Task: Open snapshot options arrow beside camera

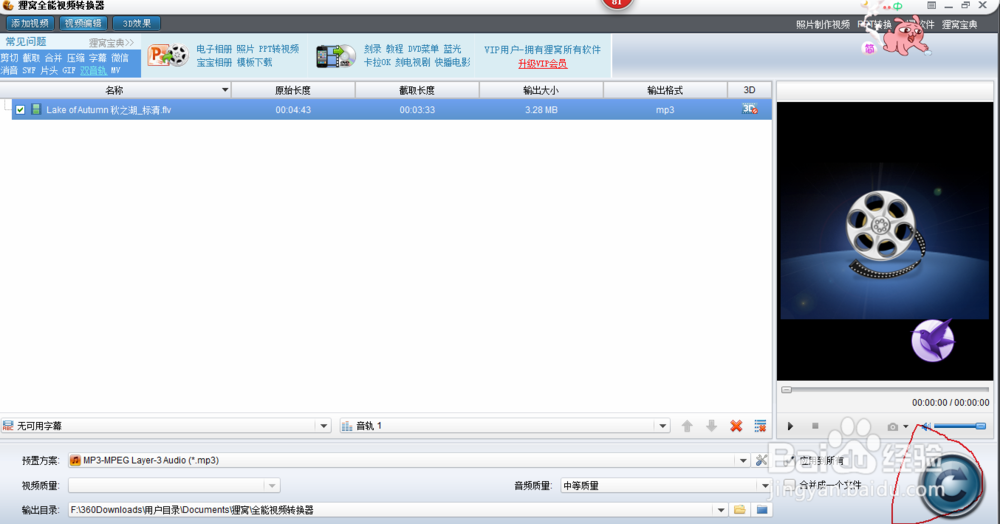Action: tap(906, 427)
